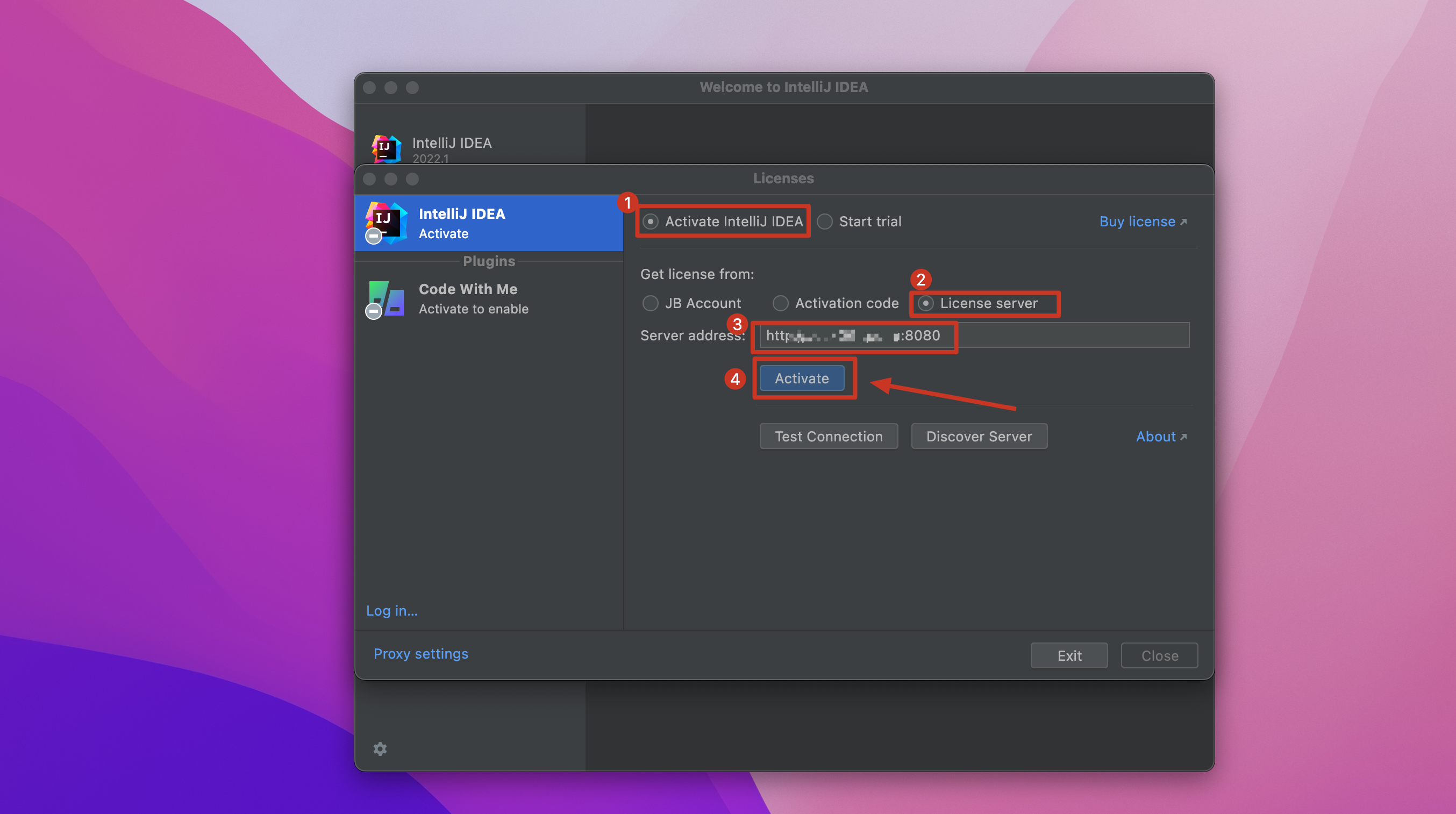Click the IntelliJ IDEA logo in Licenses sidebar
The width and height of the screenshot is (1456, 814).
click(386, 222)
